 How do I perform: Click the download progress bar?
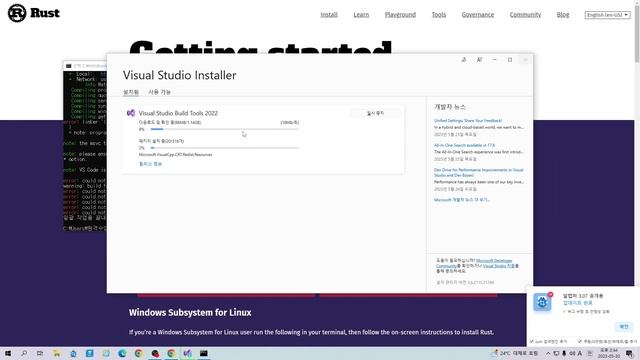(x=225, y=129)
